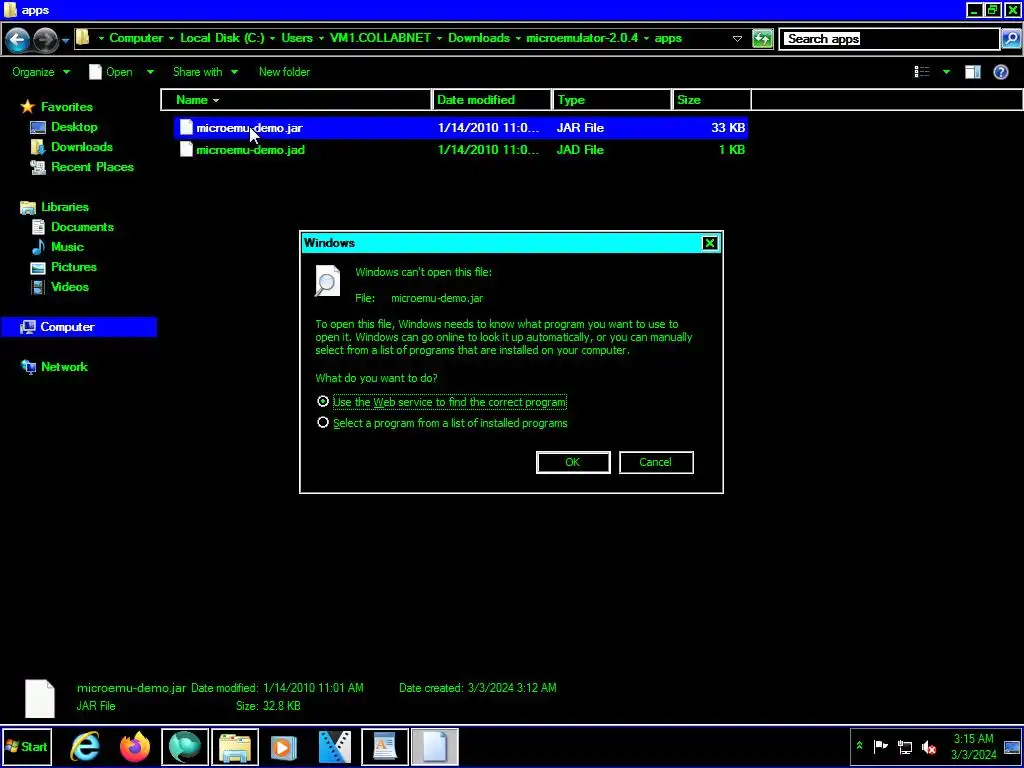Open Music library
Image resolution: width=1024 pixels, height=768 pixels.
click(67, 247)
